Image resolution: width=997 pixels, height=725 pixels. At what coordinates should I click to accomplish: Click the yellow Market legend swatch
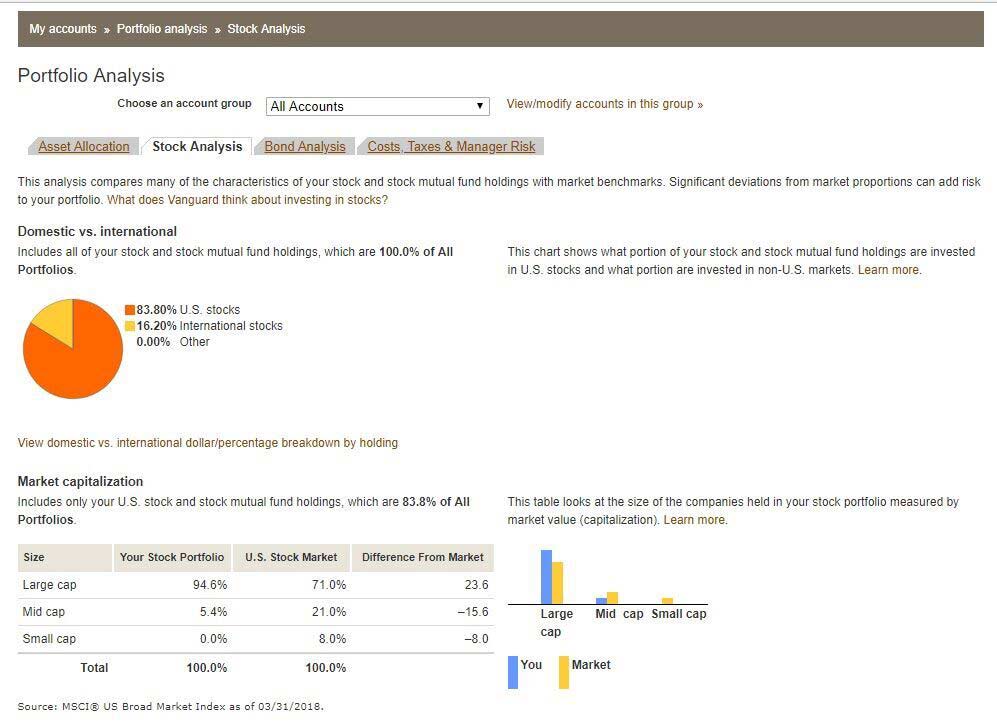pyautogui.click(x=564, y=672)
